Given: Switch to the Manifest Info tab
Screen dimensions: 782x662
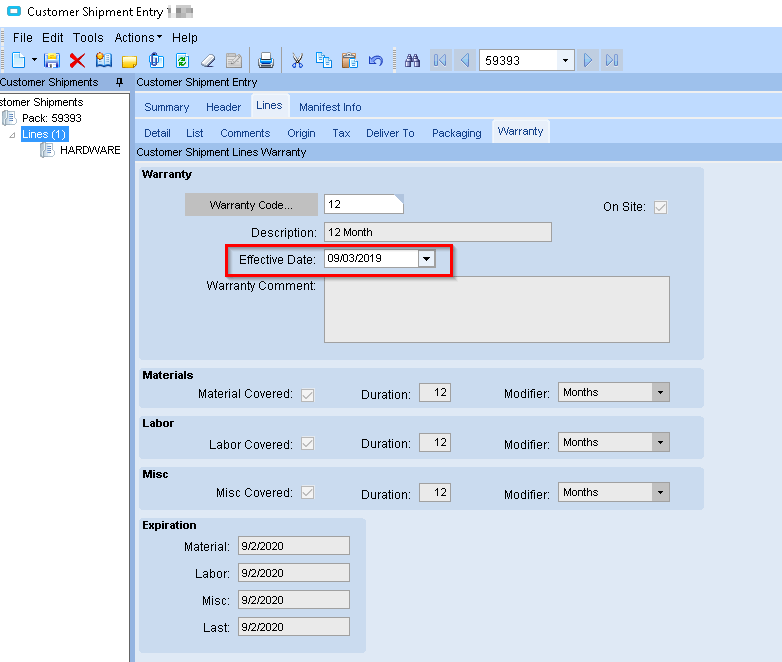Looking at the screenshot, I should click(x=330, y=107).
